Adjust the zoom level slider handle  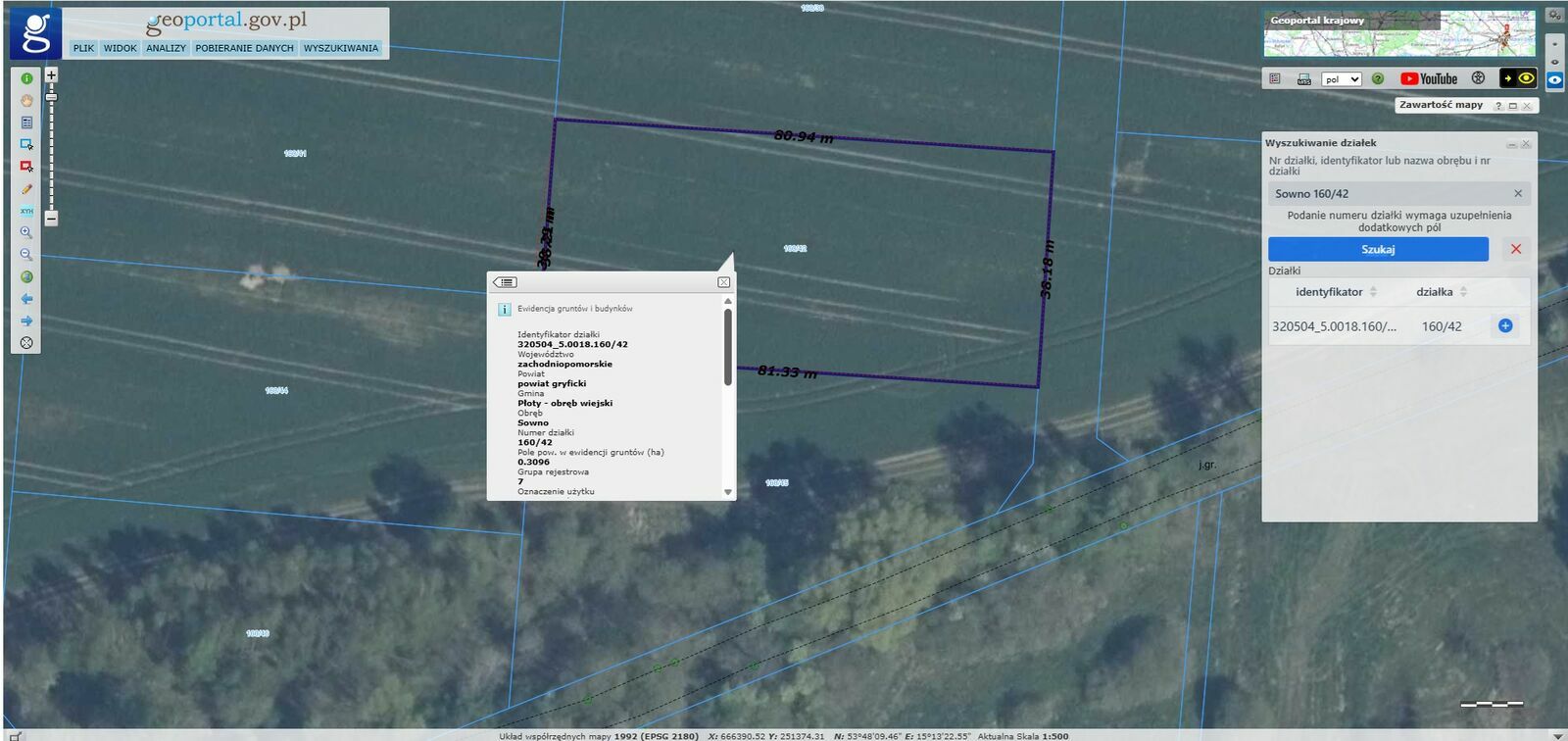pos(51,97)
